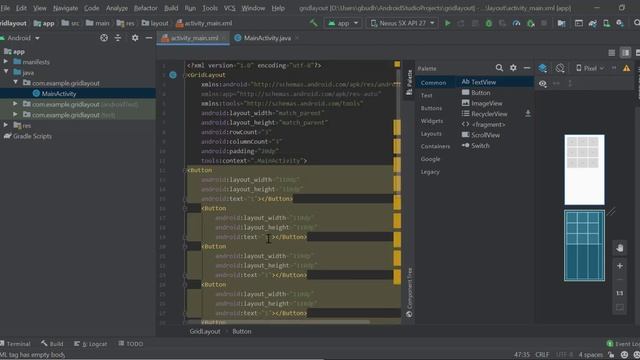Click the blueprint layout preview thumbnail

(584, 246)
